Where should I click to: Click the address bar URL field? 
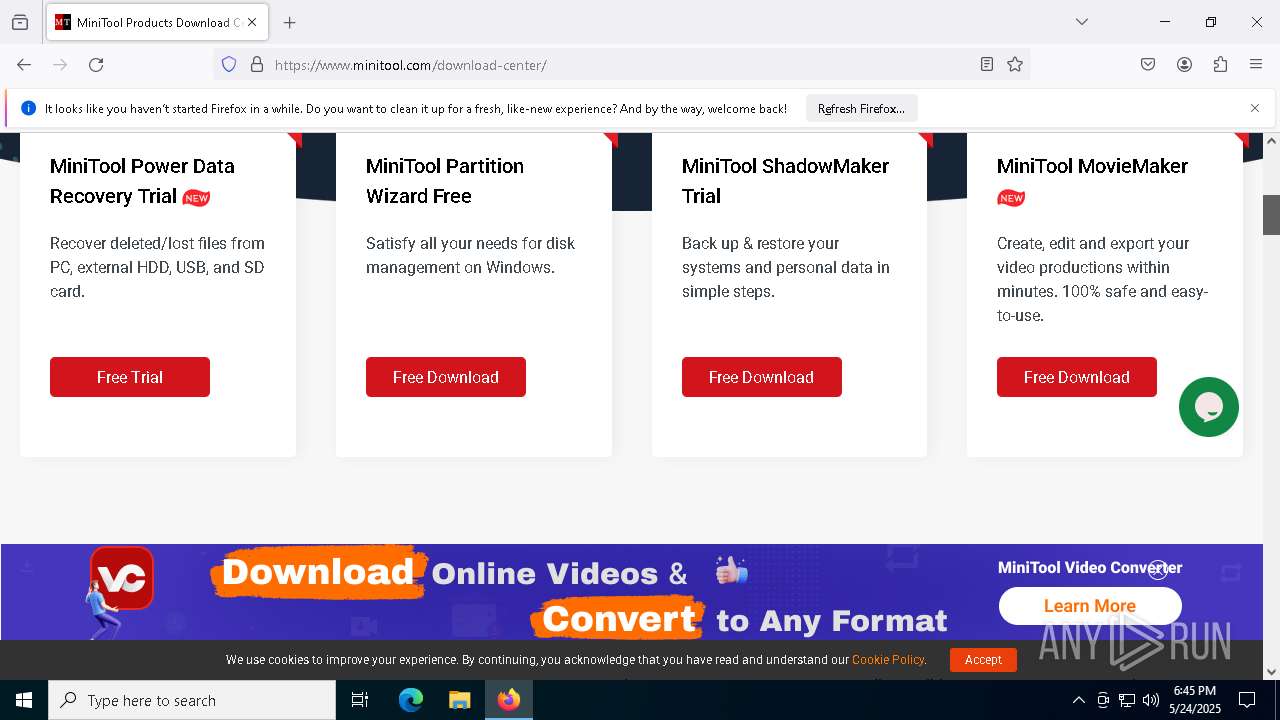(x=620, y=65)
